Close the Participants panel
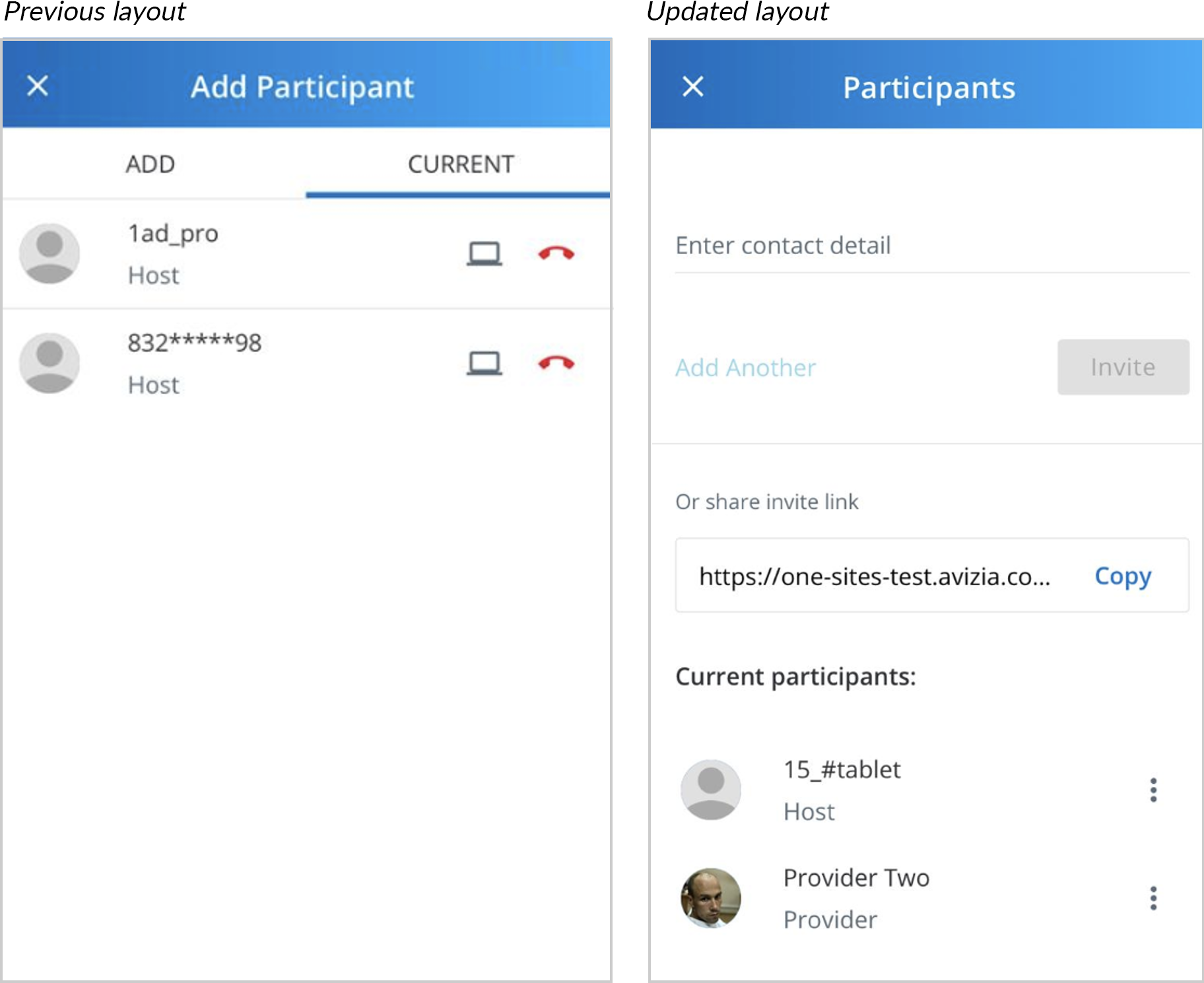Screen dimensions: 1204x983 tap(692, 86)
